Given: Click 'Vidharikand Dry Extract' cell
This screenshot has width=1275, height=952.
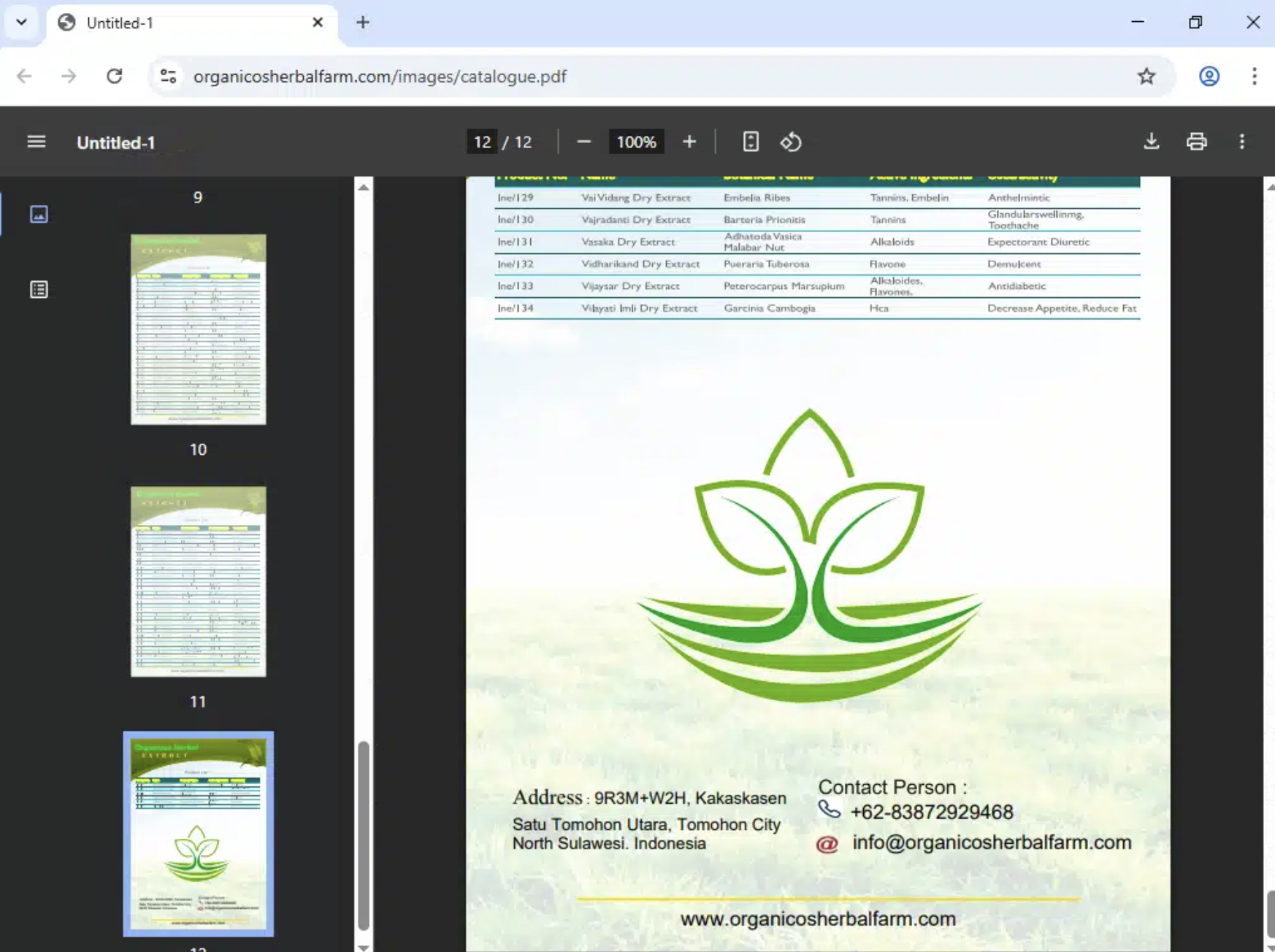Looking at the screenshot, I should pyautogui.click(x=640, y=264).
